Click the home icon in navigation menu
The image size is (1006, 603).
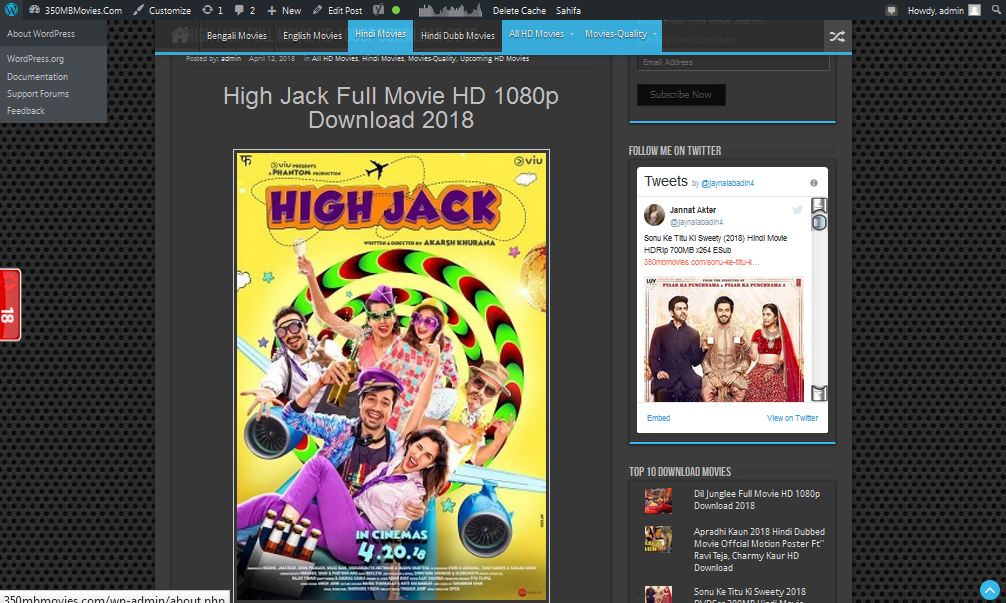tap(181, 35)
